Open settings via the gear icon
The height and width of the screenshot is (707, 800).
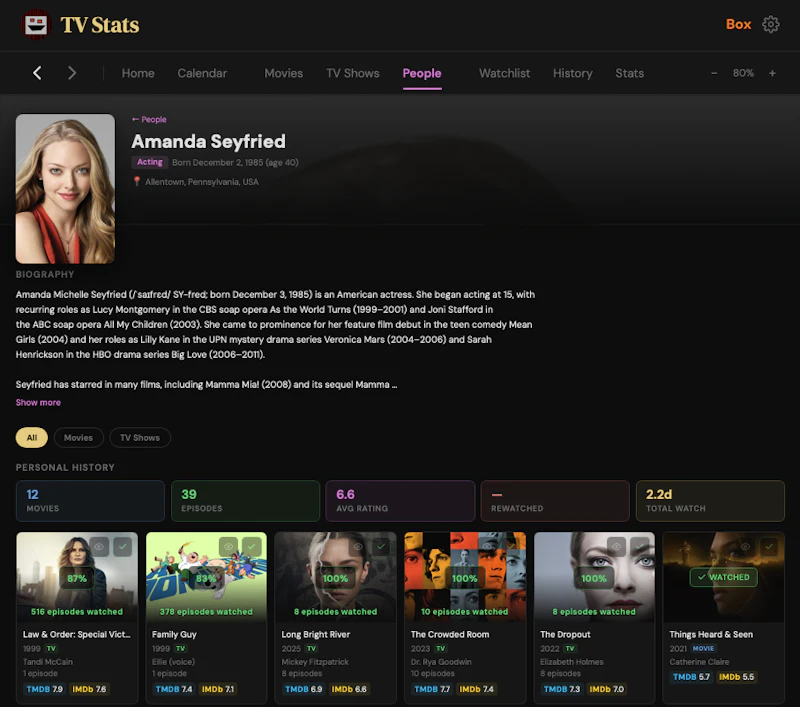click(x=770, y=24)
